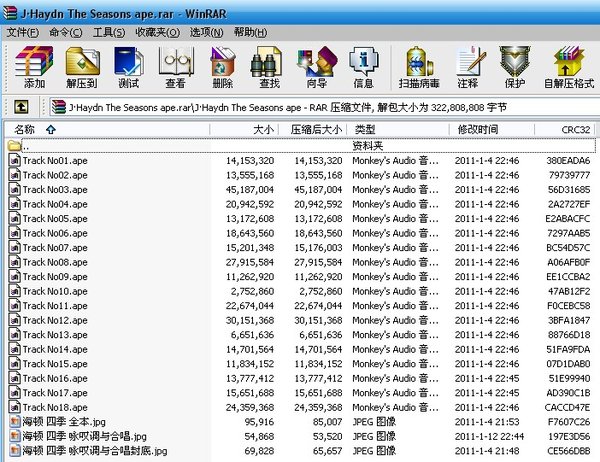This screenshot has width=600, height=462.
Task: Show archive Info (信息) icon
Action: pos(363,67)
